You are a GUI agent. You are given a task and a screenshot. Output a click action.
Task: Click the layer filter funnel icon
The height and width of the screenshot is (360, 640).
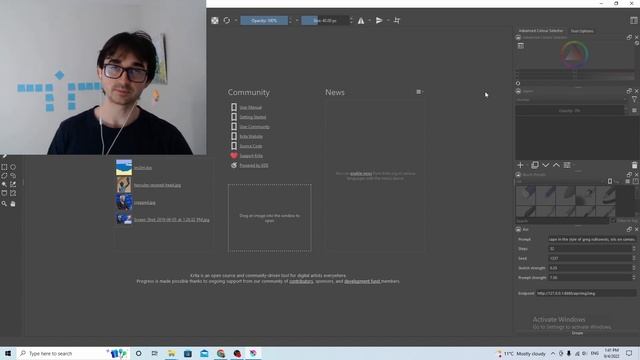tap(634, 100)
